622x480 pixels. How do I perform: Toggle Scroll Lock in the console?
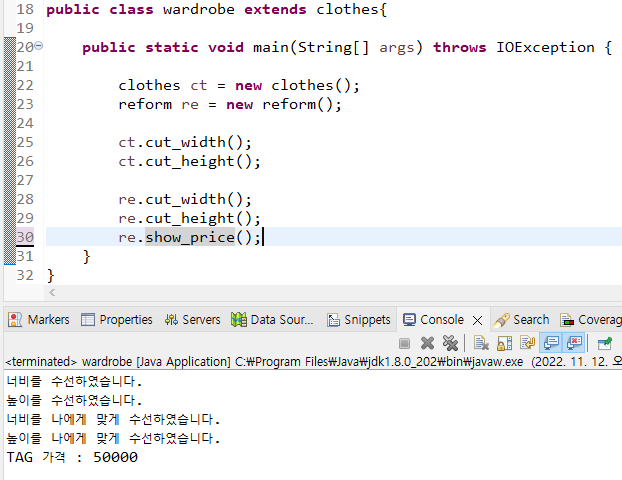pos(504,343)
